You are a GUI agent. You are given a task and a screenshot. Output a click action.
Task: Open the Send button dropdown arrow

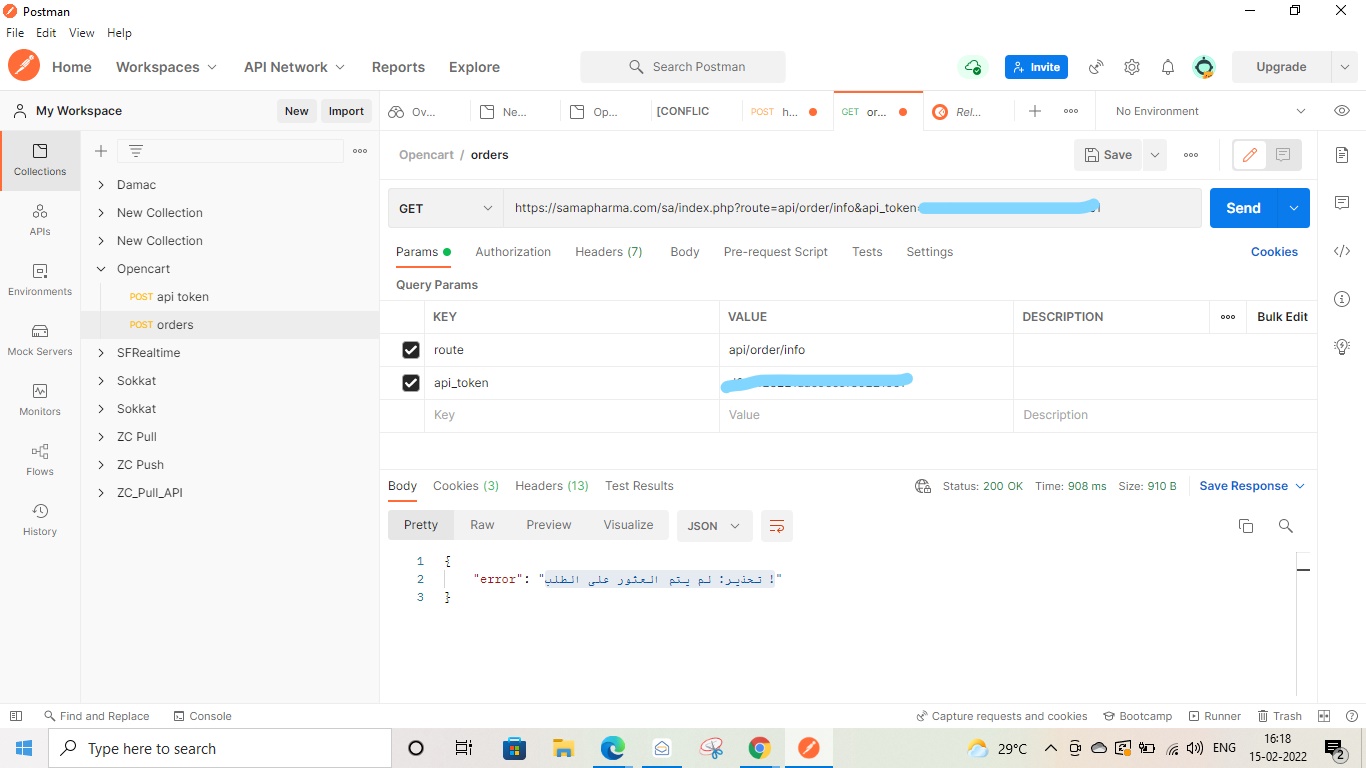pyautogui.click(x=1294, y=208)
